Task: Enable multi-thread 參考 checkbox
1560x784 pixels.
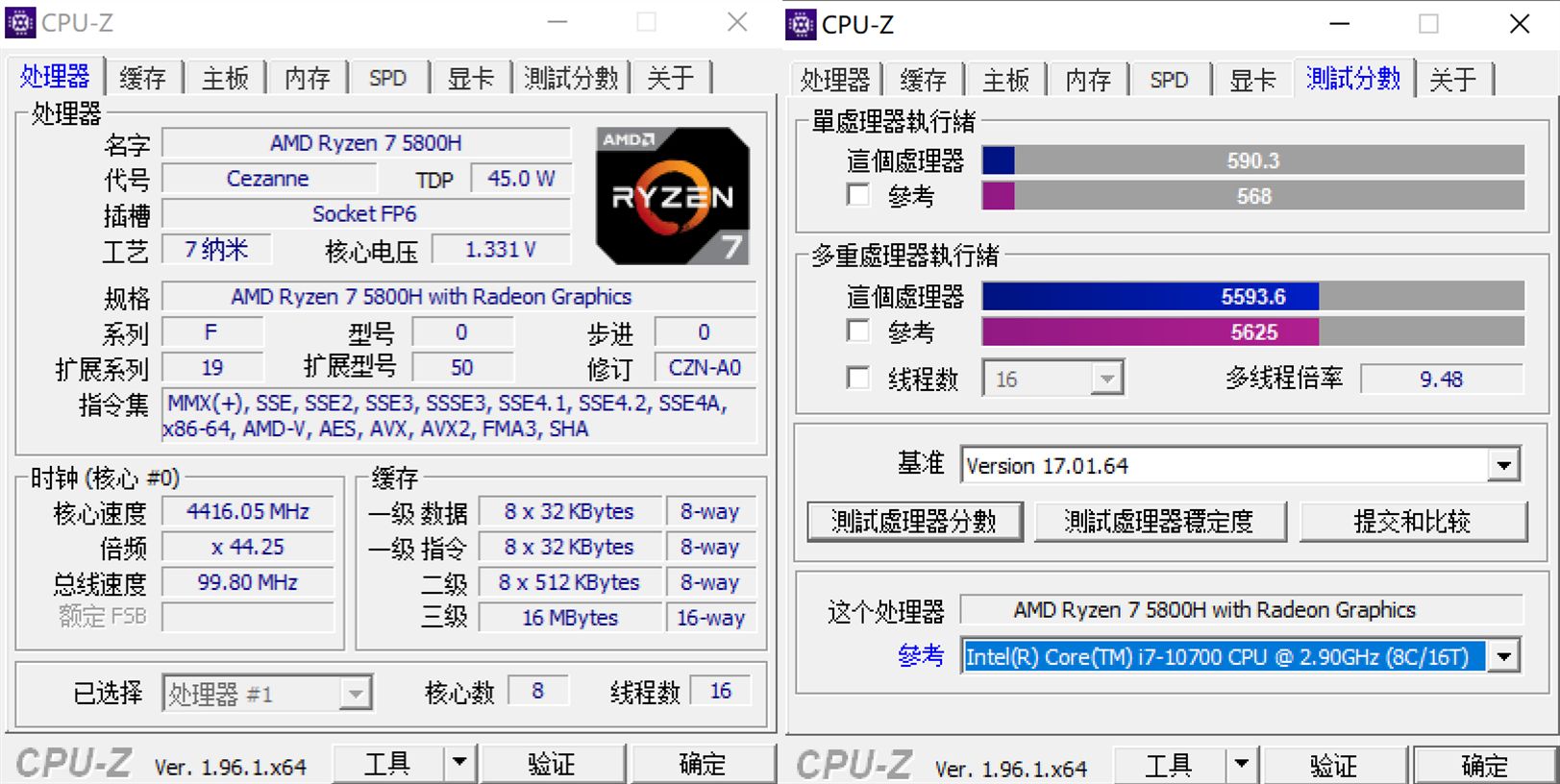Action: pos(858,331)
